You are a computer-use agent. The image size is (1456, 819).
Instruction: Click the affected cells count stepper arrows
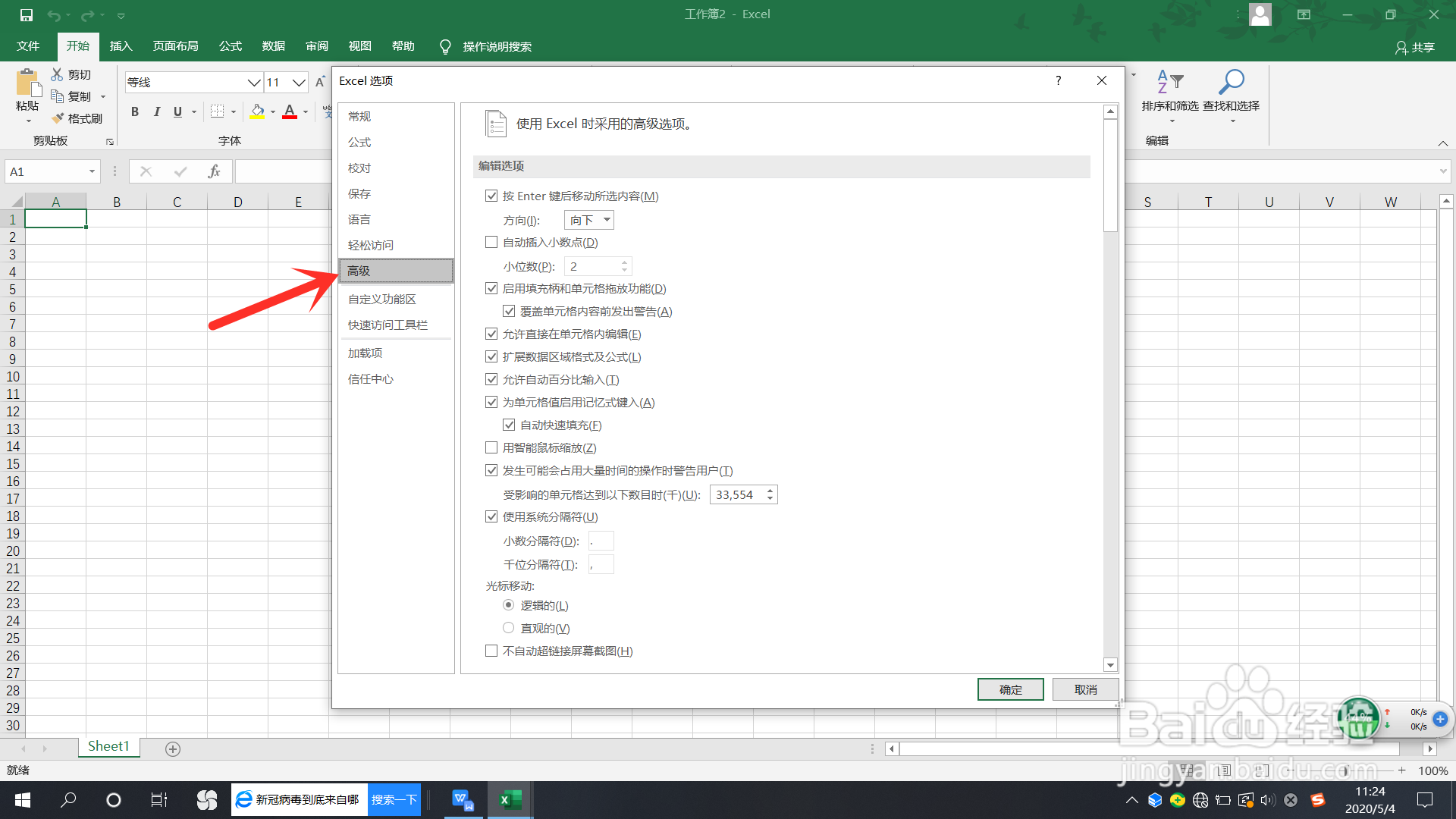click(x=770, y=494)
